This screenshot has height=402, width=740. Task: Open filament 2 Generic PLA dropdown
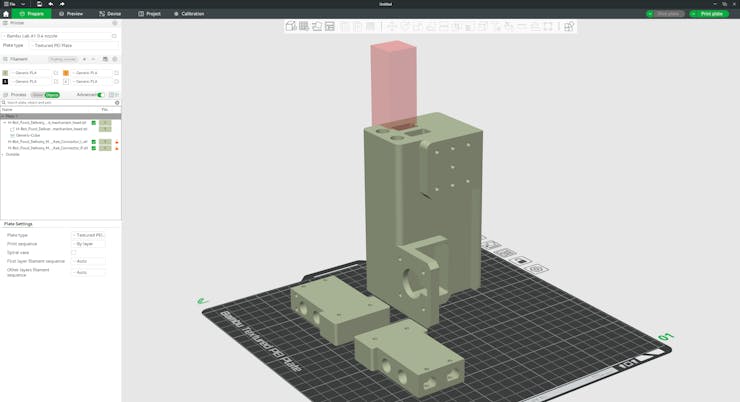[92, 73]
